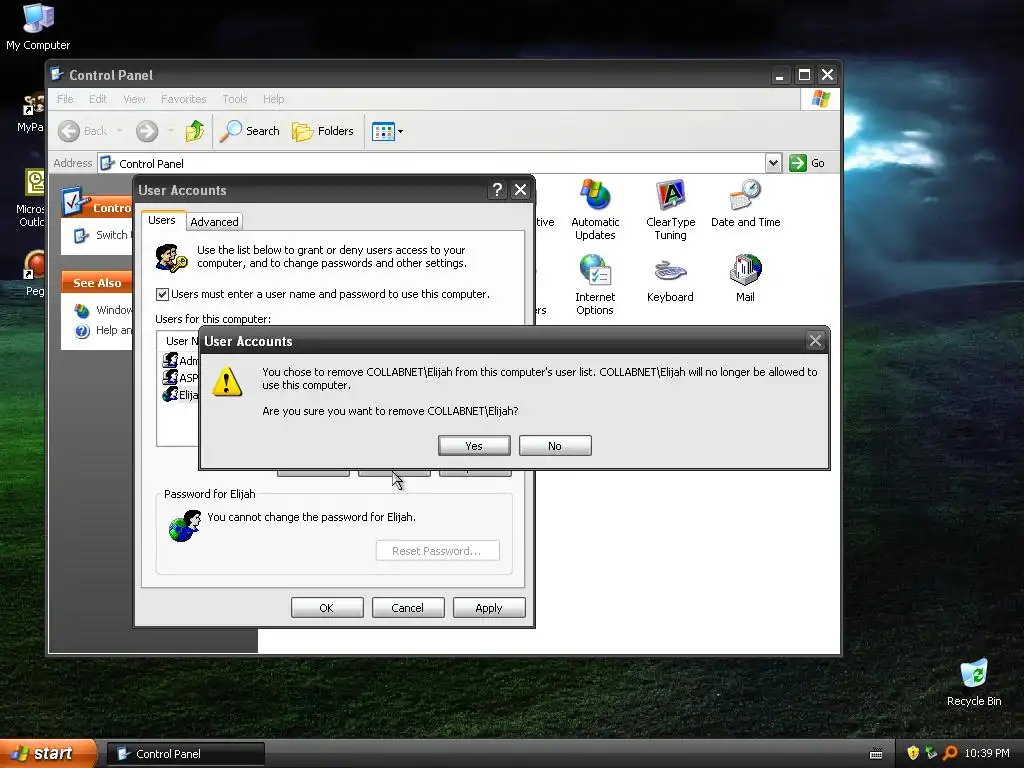Open the Back history dropdown arrow
This screenshot has height=768, width=1024.
pos(120,131)
